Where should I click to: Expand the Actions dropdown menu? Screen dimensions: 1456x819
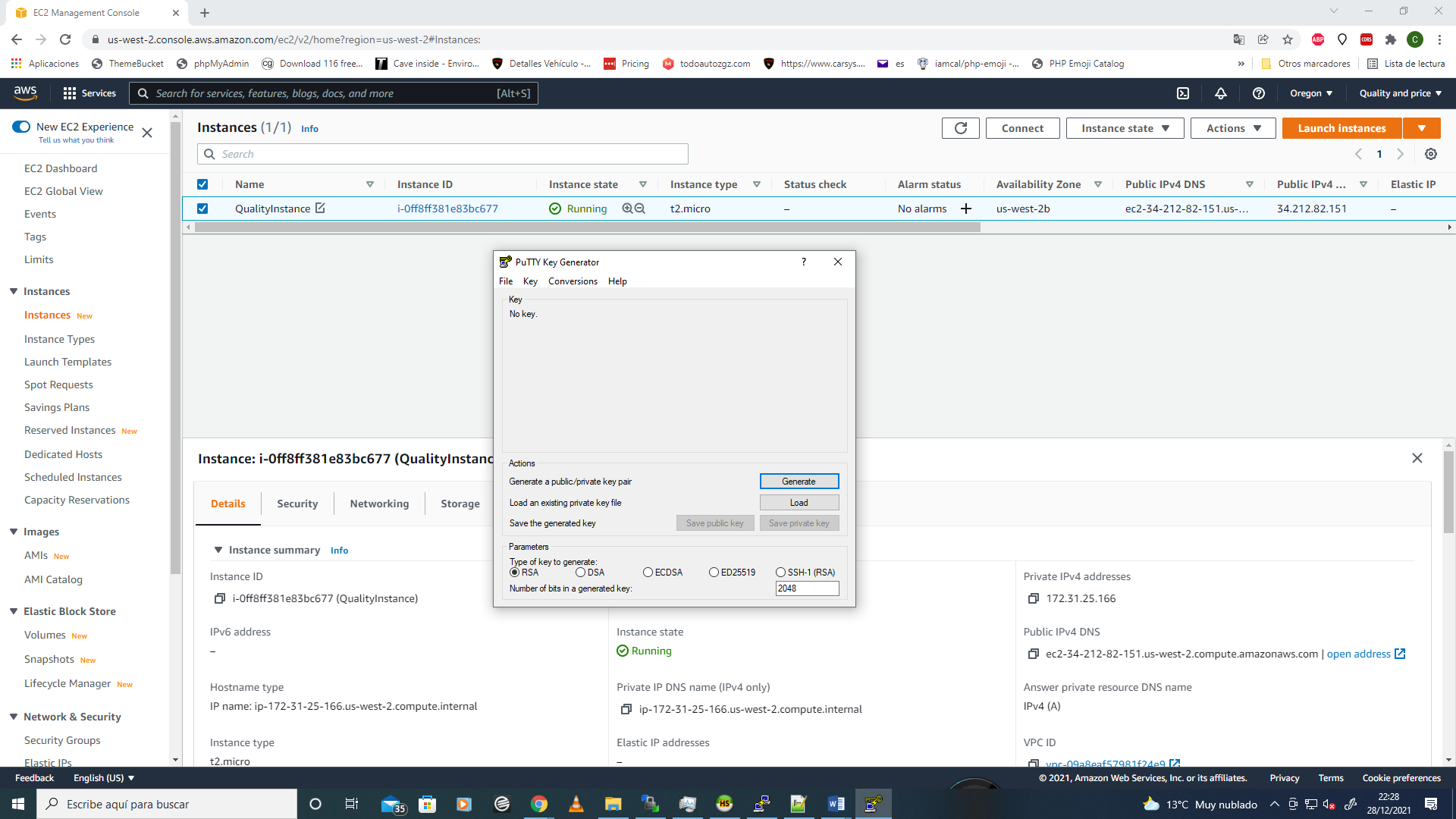(x=1233, y=128)
